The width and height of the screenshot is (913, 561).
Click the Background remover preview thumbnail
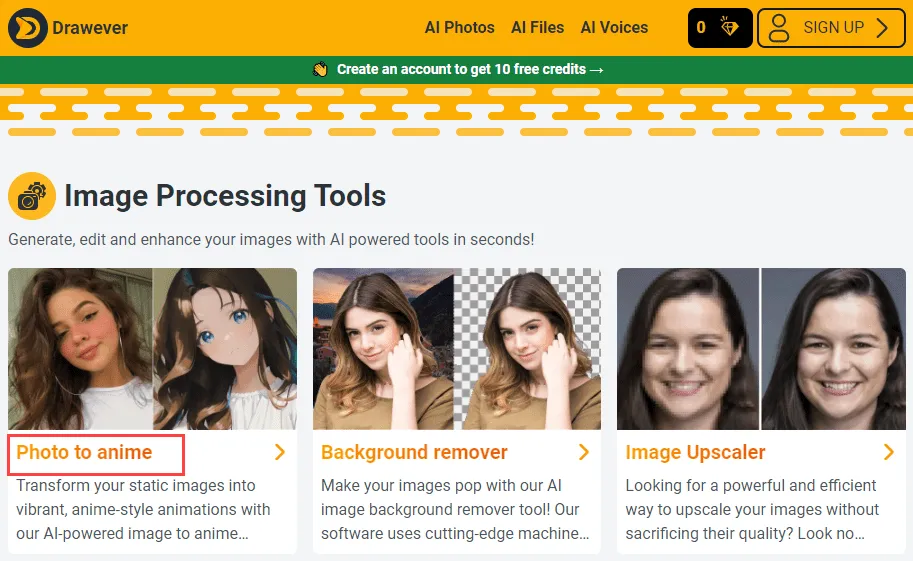(x=456, y=348)
